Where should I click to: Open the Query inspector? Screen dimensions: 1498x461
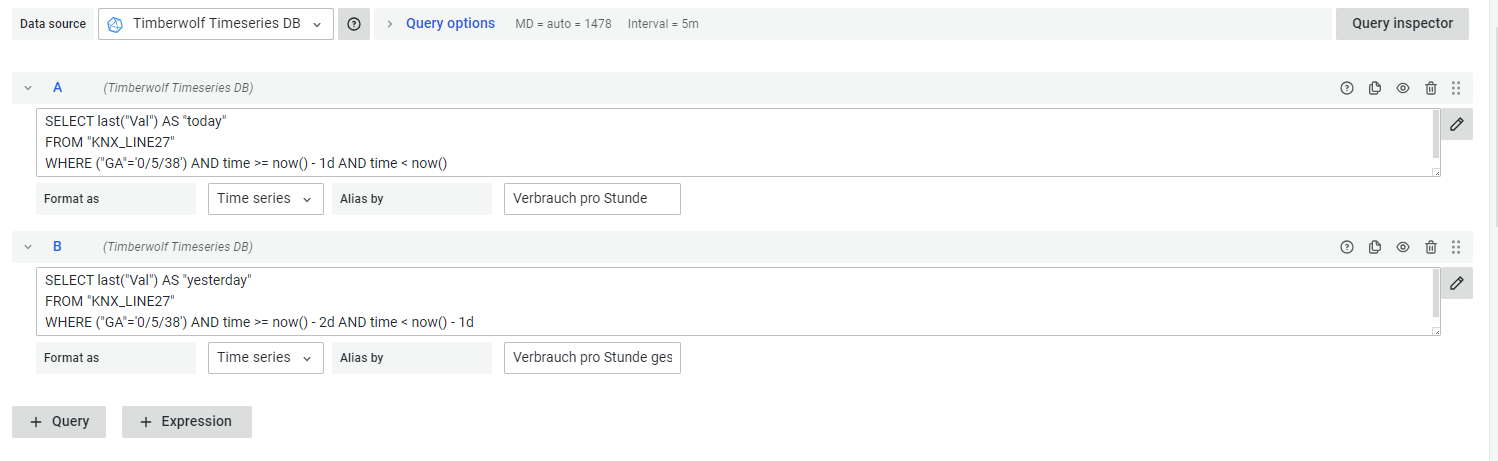1401,24
